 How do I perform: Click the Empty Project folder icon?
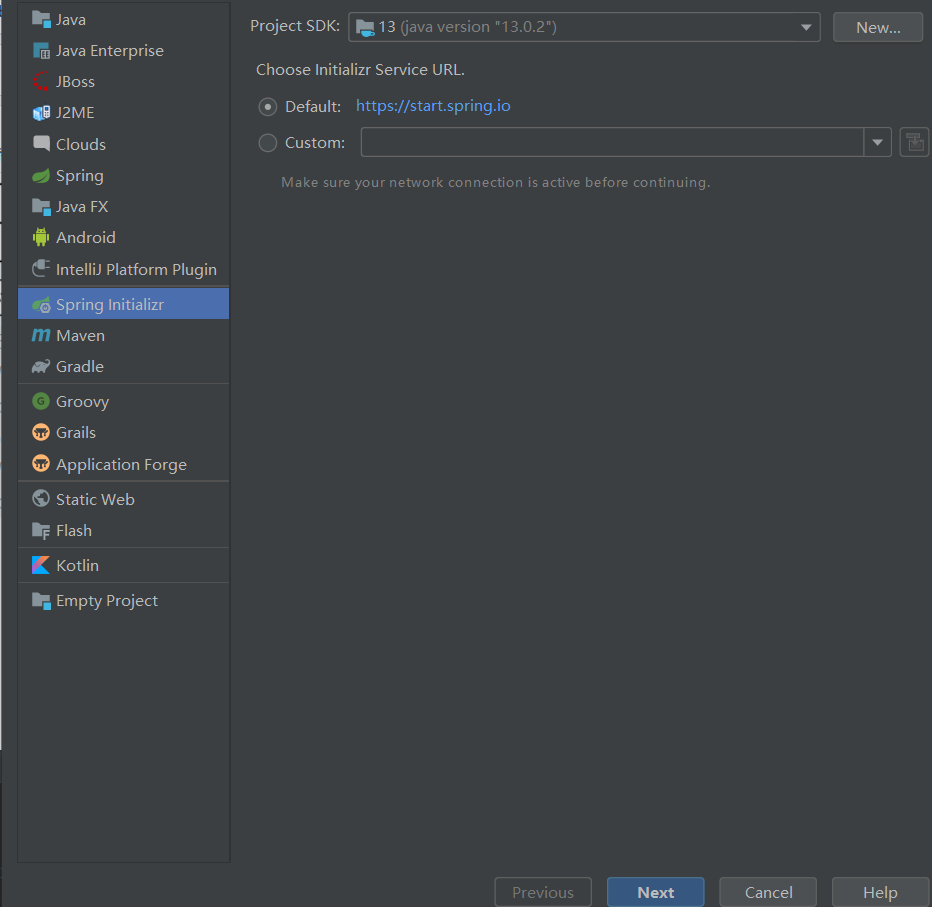[41, 601]
